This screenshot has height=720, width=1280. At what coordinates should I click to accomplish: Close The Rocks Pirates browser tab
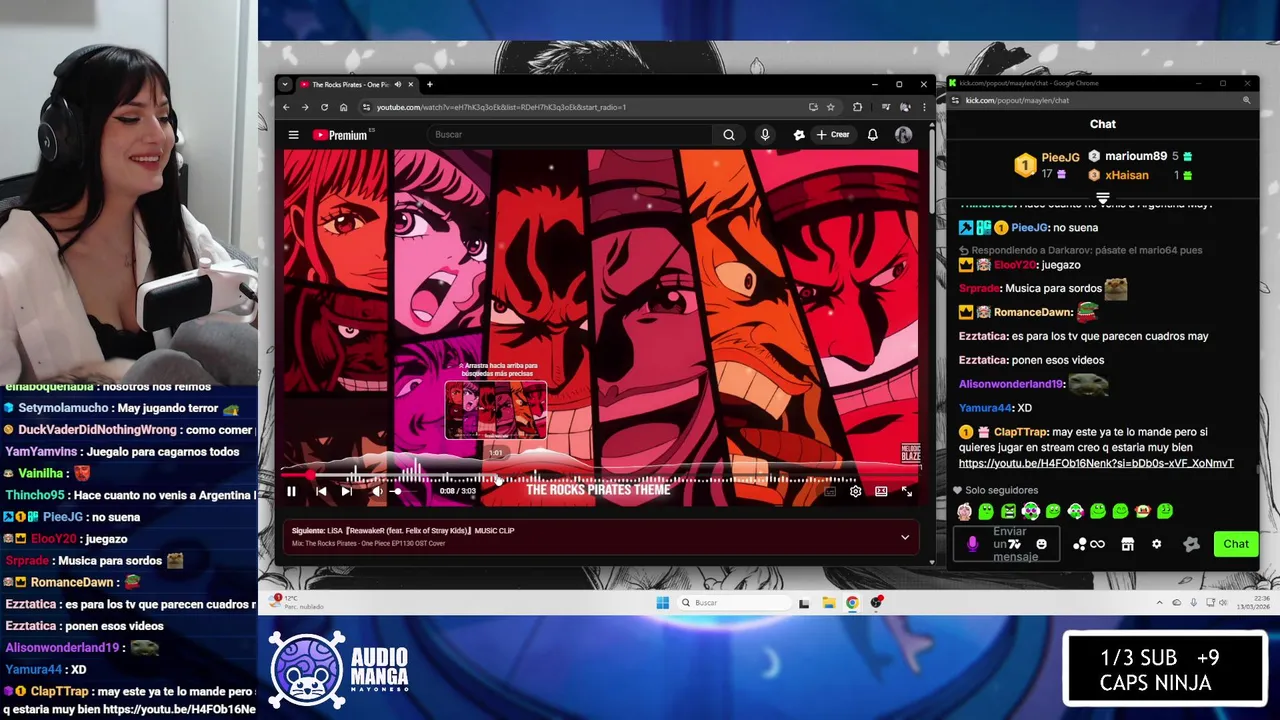pyautogui.click(x=411, y=84)
